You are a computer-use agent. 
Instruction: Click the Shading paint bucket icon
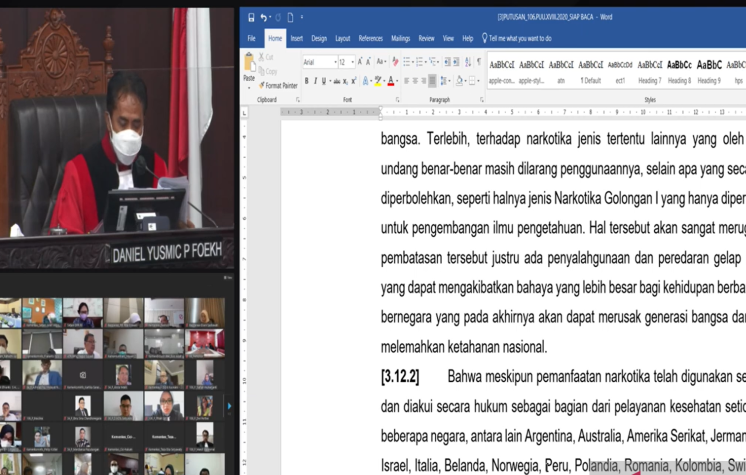pos(460,81)
